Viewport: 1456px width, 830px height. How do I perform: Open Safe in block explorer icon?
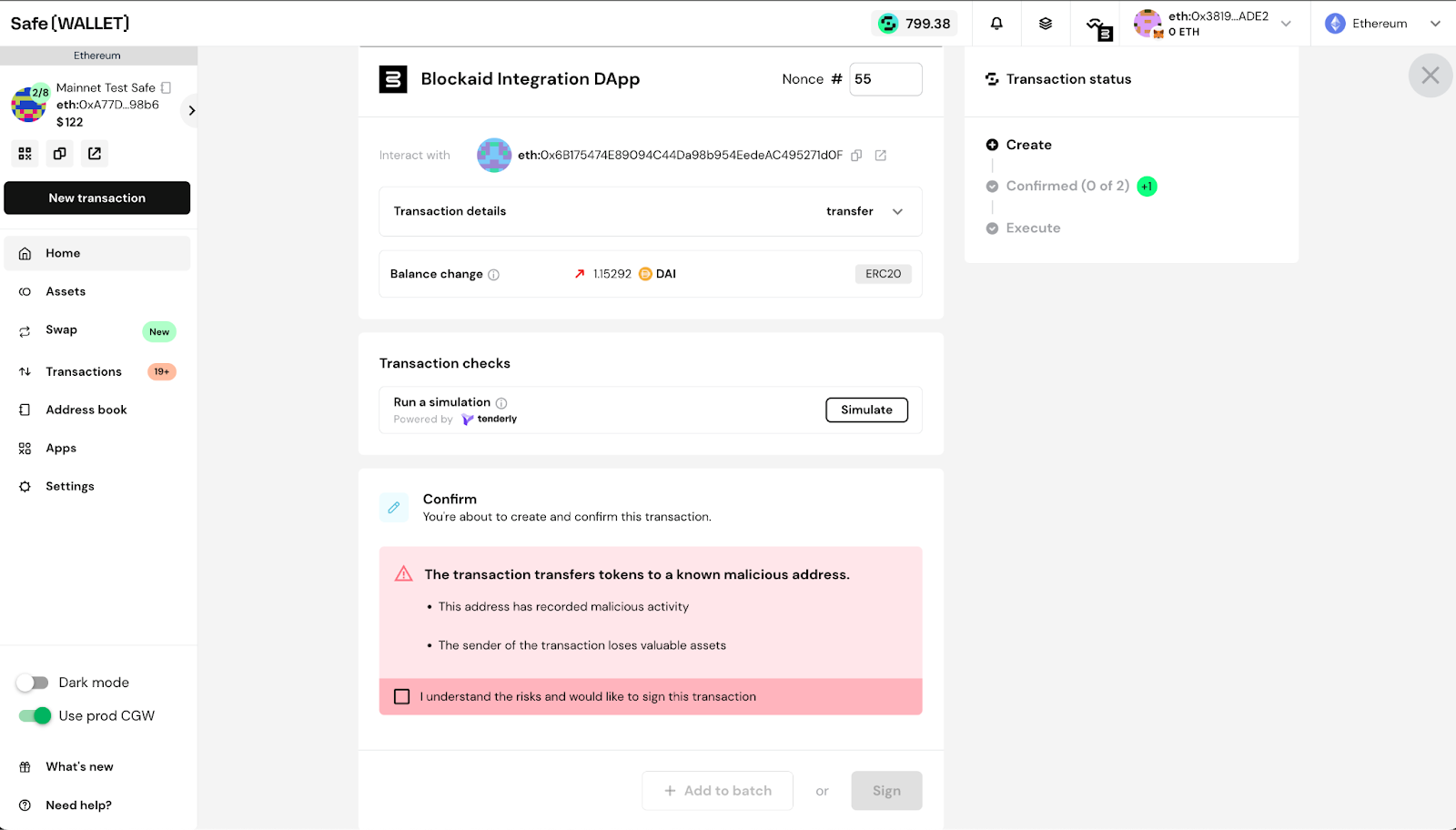point(95,154)
